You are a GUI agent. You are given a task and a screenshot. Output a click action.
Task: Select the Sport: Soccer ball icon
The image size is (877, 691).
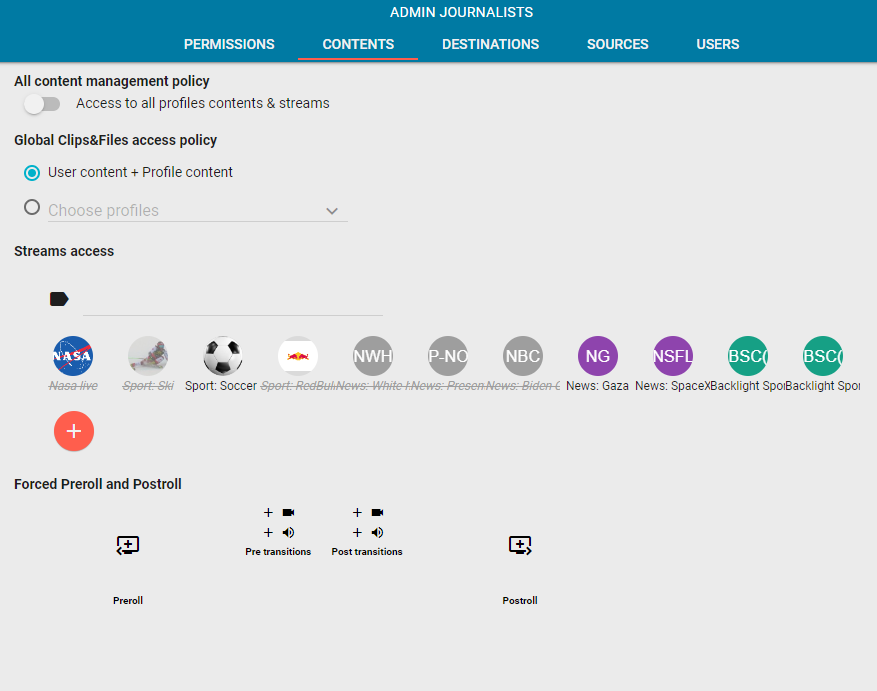tap(222, 356)
